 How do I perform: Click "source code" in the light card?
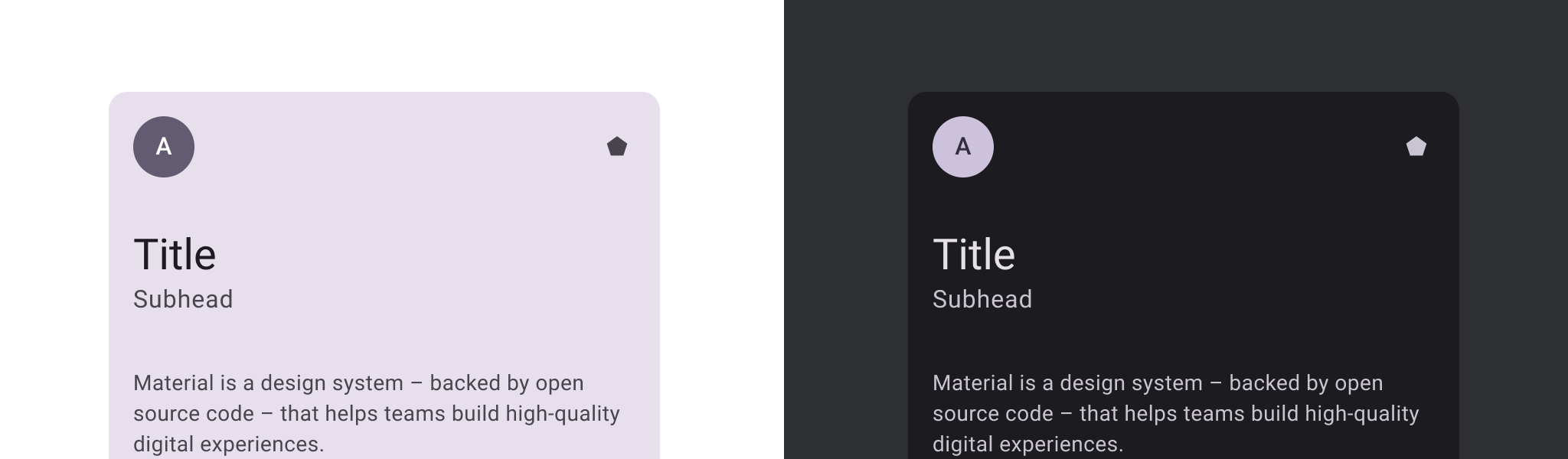tap(194, 414)
